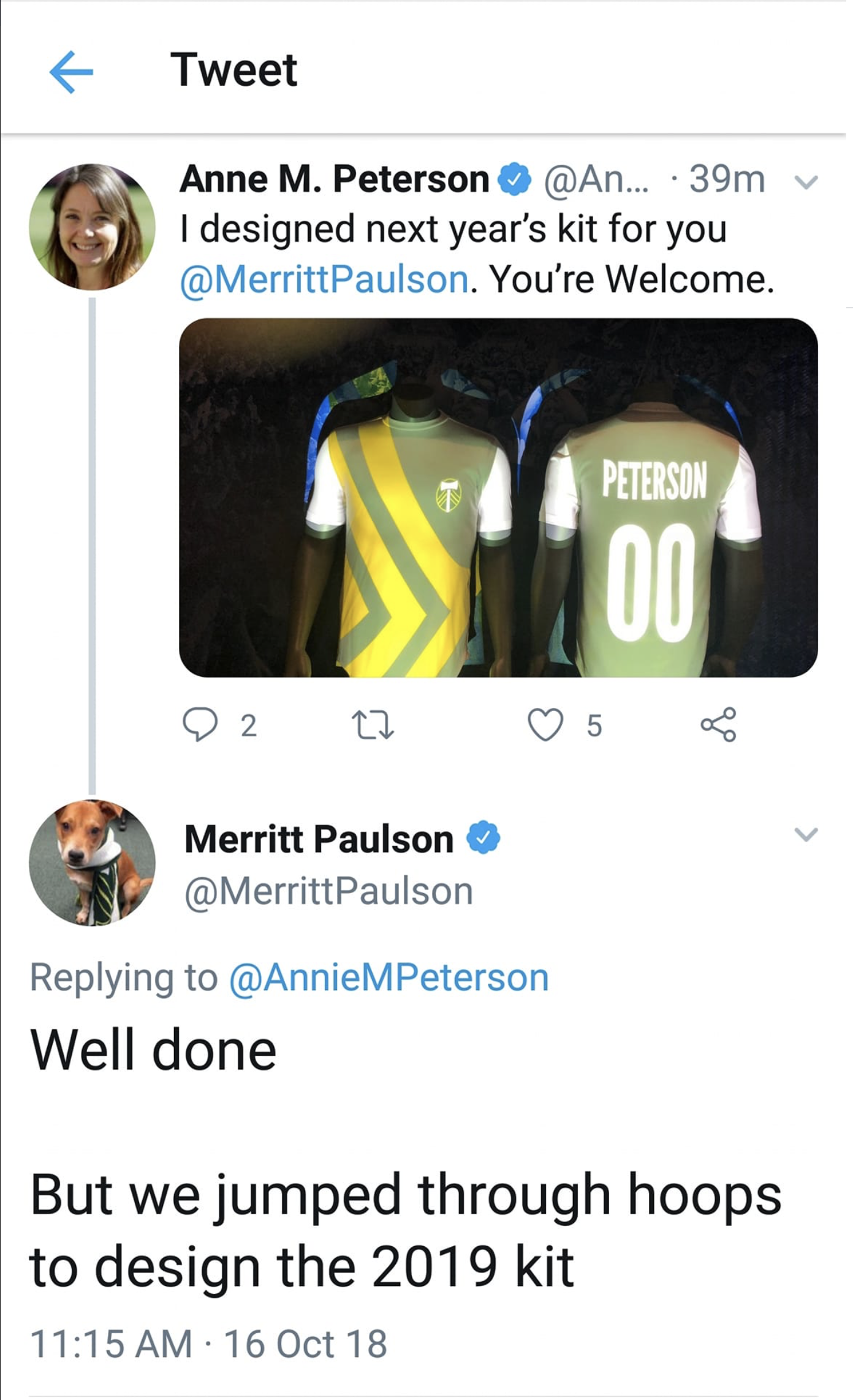Open Anne M. Peterson's profile photo
853x1400 pixels.
92,227
